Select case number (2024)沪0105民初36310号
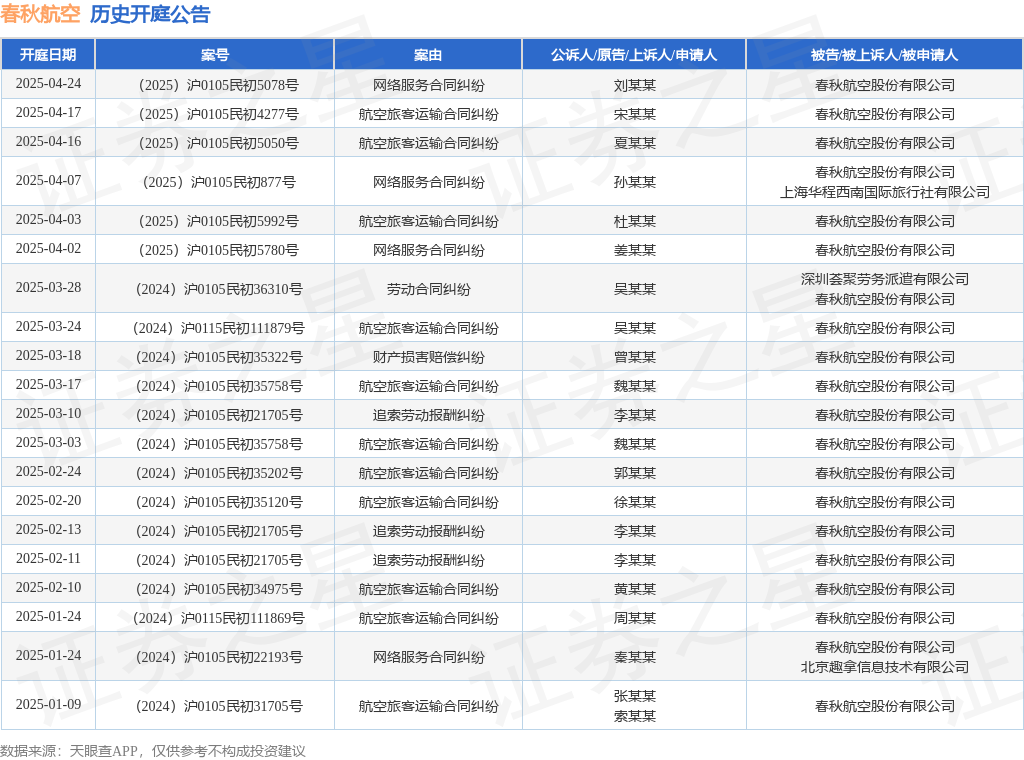 pyautogui.click(x=215, y=289)
